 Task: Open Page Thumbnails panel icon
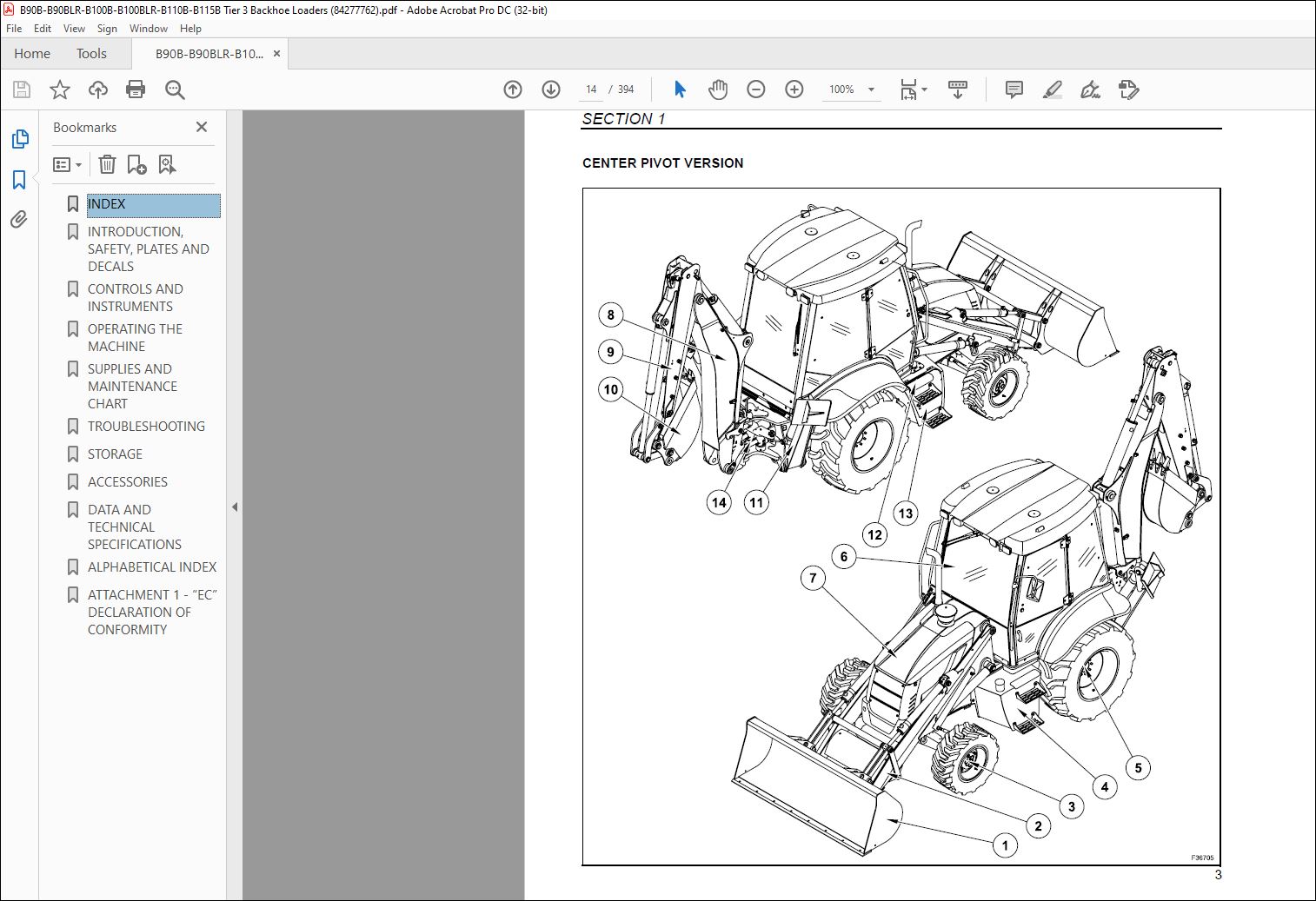click(19, 139)
